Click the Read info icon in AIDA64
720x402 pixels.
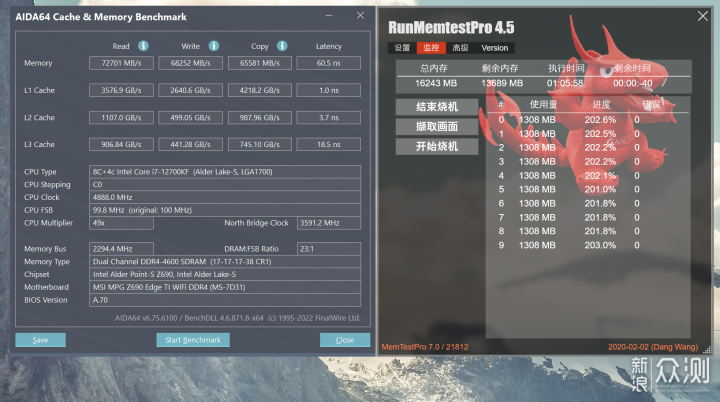(x=143, y=46)
